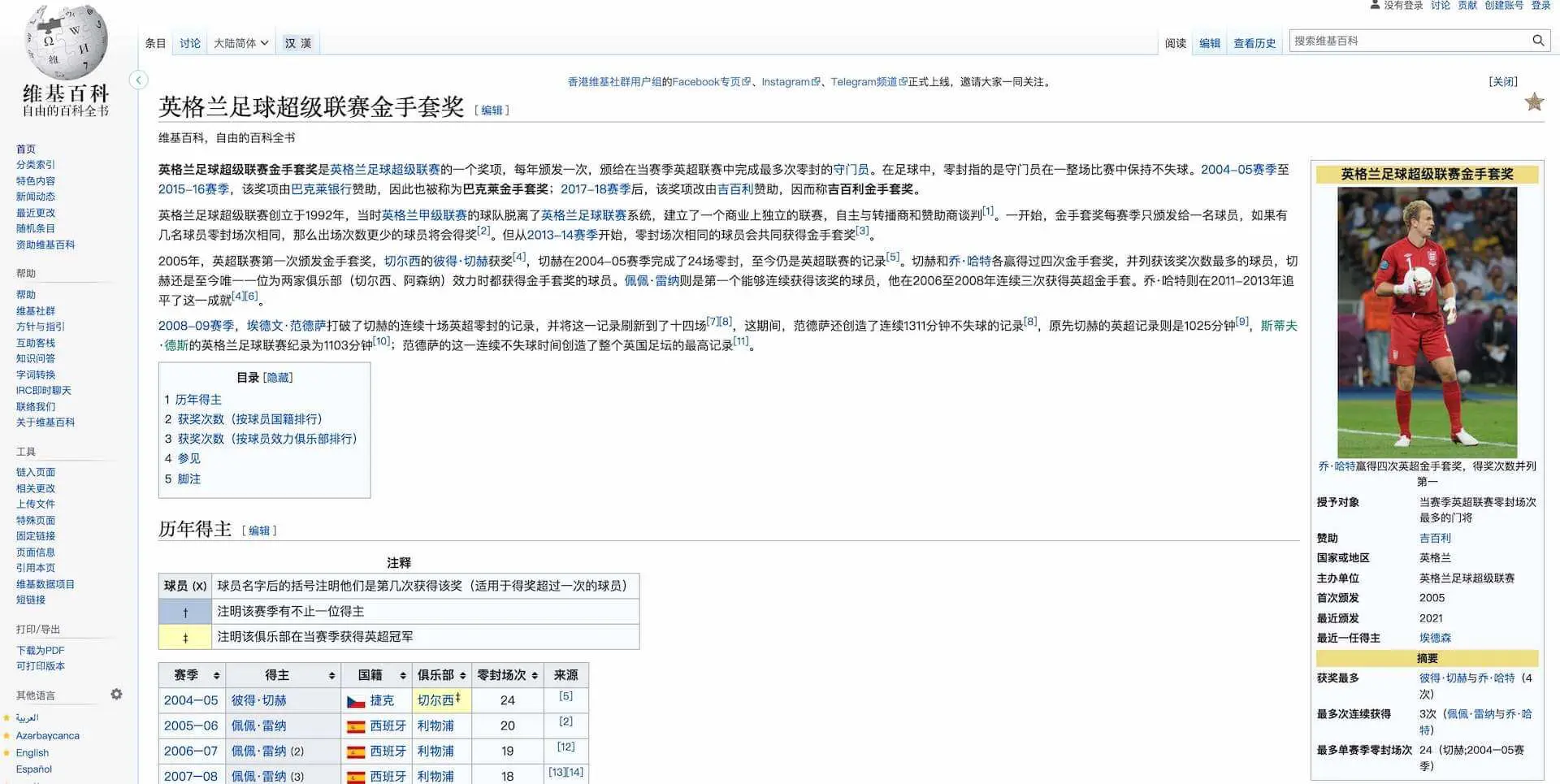
Task: Open the English language version link
Action: pyautogui.click(x=32, y=752)
